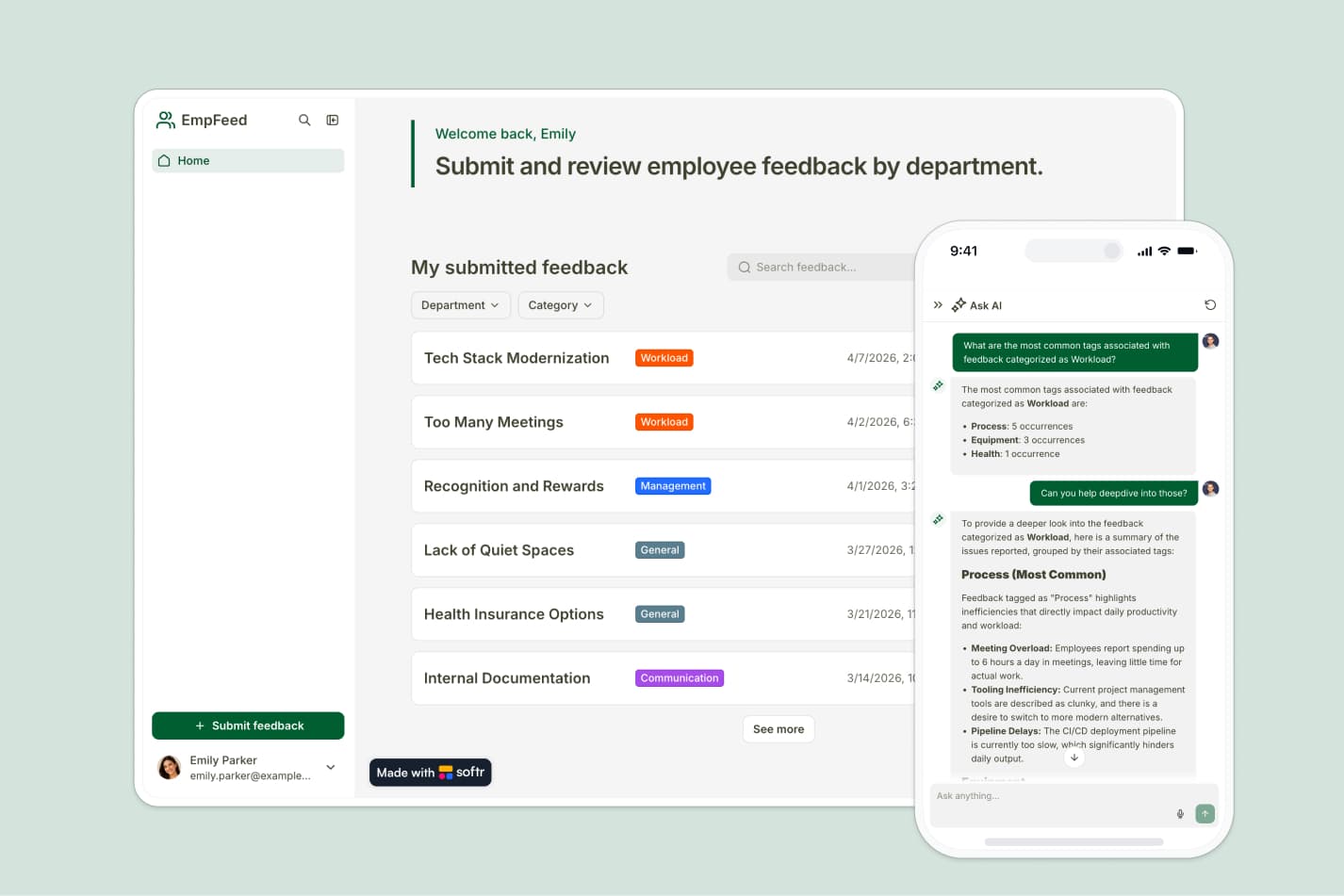The image size is (1344, 896).
Task: Click the Submit feedback button
Action: tap(248, 725)
